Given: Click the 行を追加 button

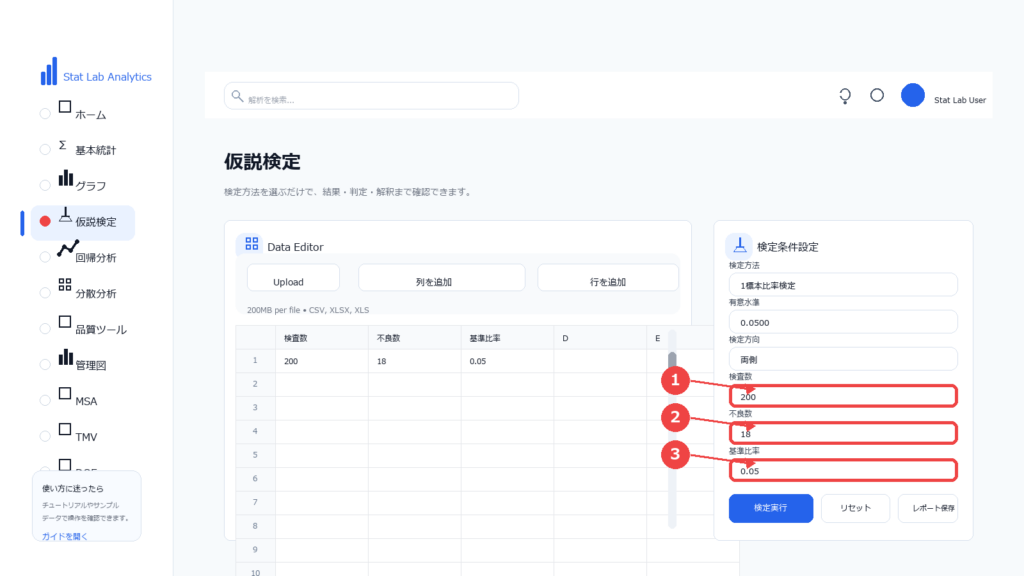Looking at the screenshot, I should 608,278.
